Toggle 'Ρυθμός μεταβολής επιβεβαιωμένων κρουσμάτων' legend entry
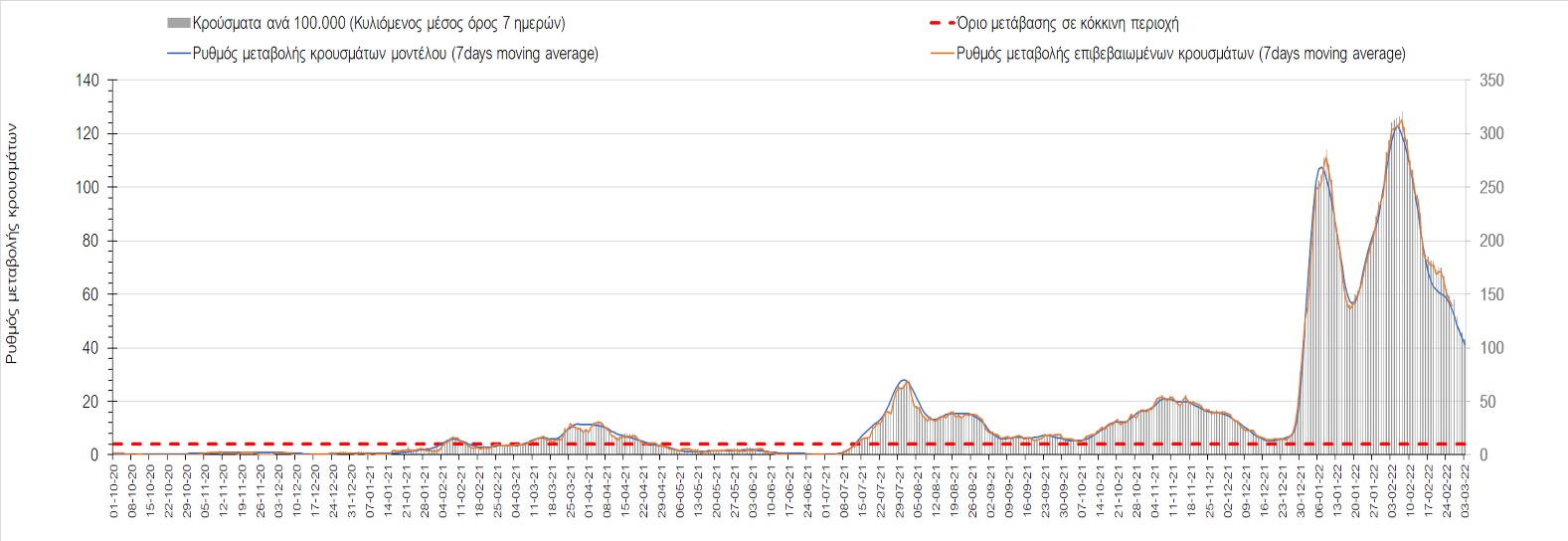The image size is (1568, 541). (1180, 54)
